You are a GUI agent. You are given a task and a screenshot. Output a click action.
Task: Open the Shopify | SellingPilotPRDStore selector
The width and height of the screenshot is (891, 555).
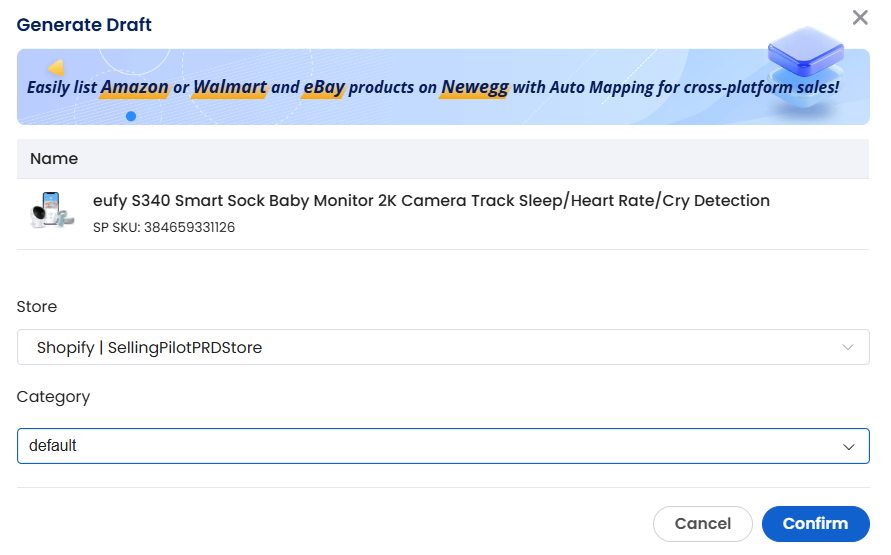pos(443,347)
